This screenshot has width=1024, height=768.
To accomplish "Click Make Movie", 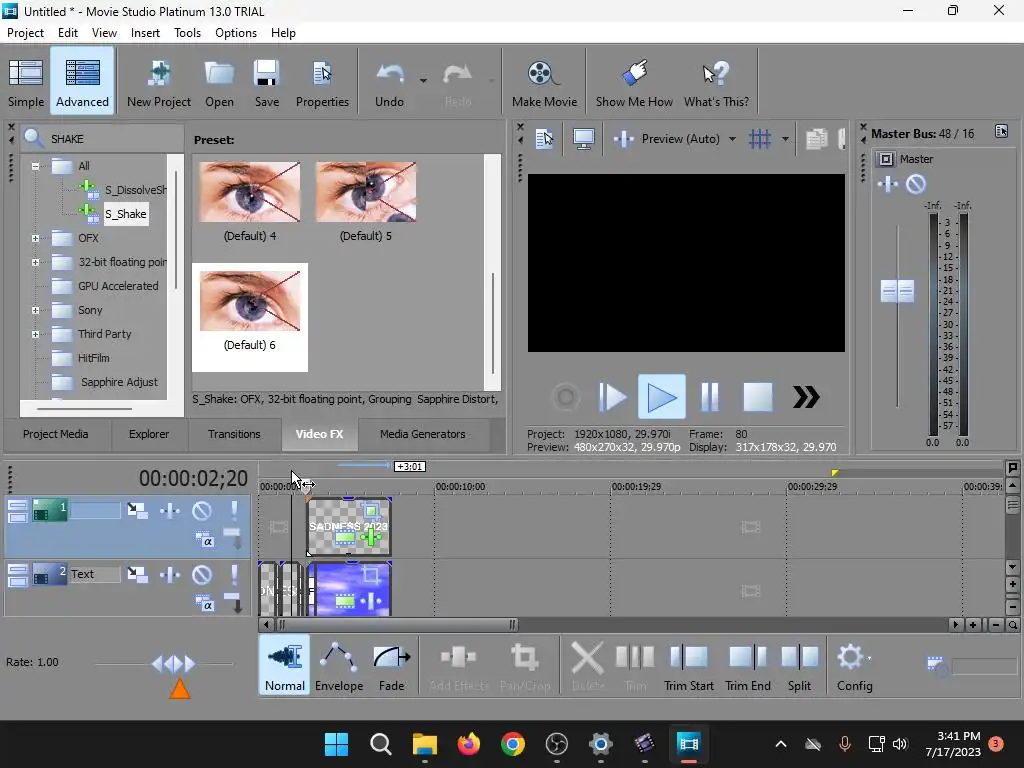I will coord(544,82).
